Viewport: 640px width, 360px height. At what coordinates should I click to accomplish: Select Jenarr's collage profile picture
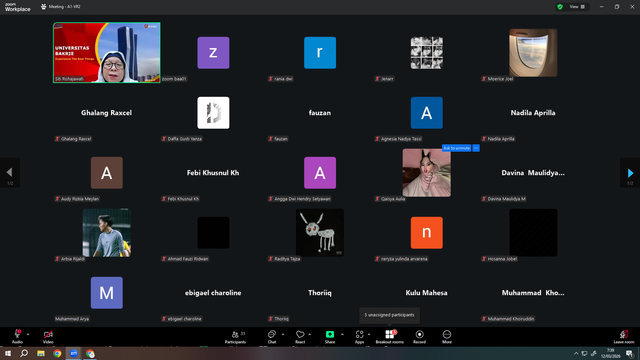(x=427, y=53)
